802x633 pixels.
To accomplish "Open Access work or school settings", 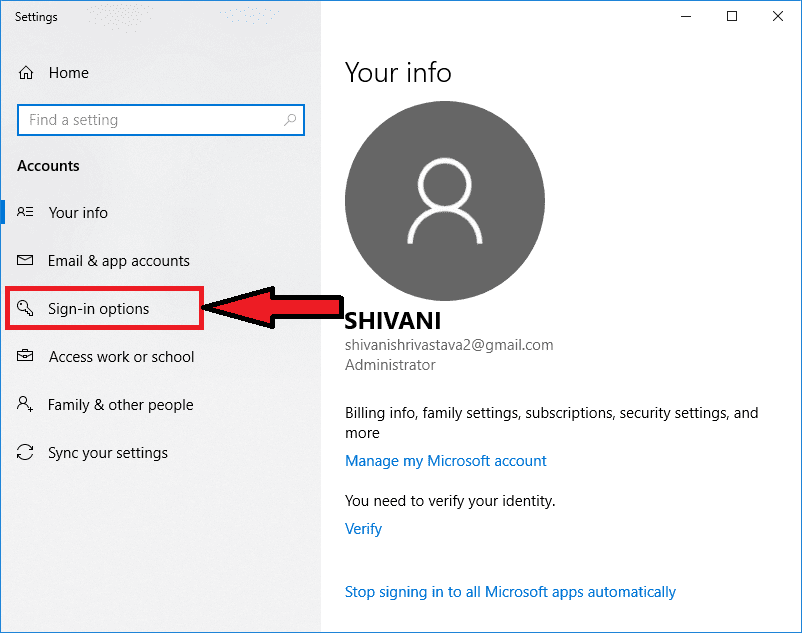I will pyautogui.click(x=121, y=356).
